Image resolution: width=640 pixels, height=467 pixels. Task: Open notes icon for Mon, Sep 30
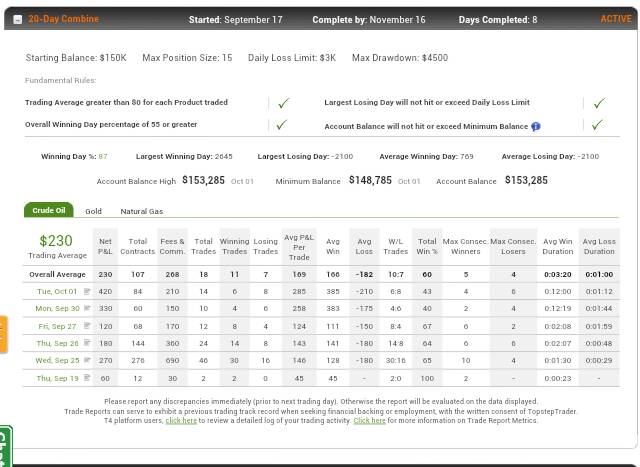[87, 308]
